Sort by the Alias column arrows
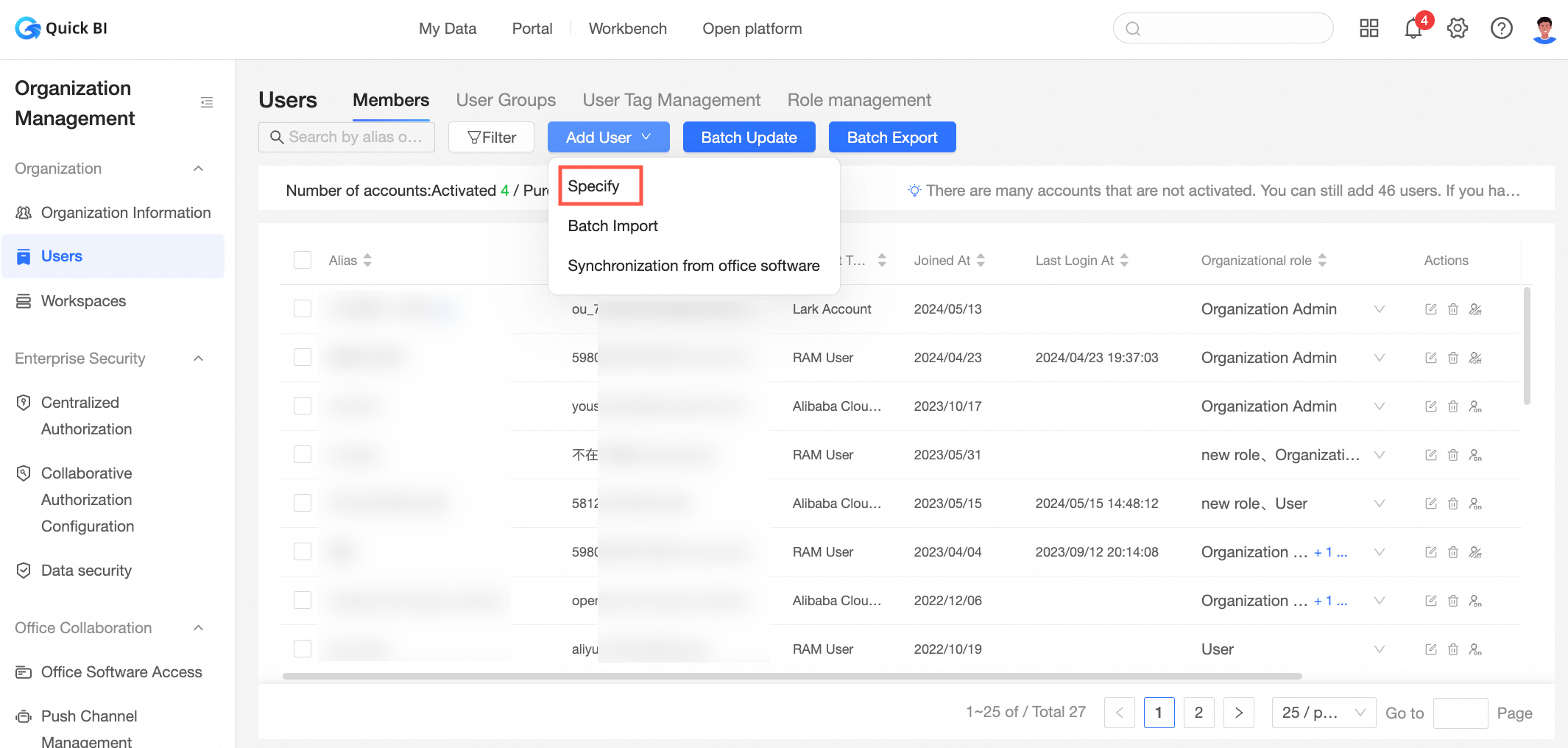The width and height of the screenshot is (1568, 748). [367, 261]
